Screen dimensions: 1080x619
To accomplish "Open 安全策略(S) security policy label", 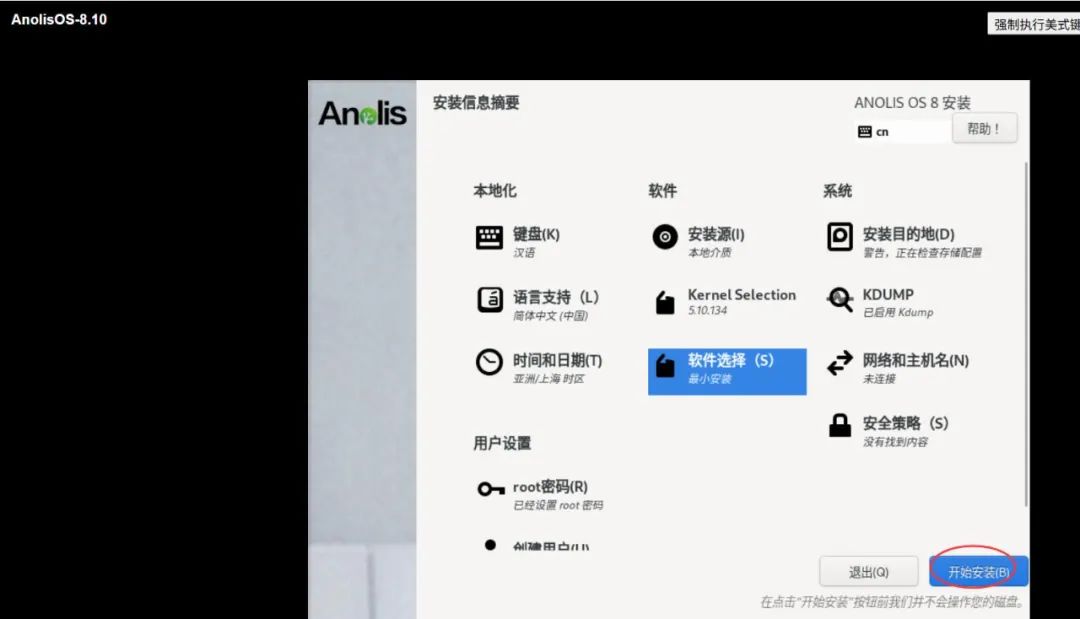I will click(x=905, y=423).
